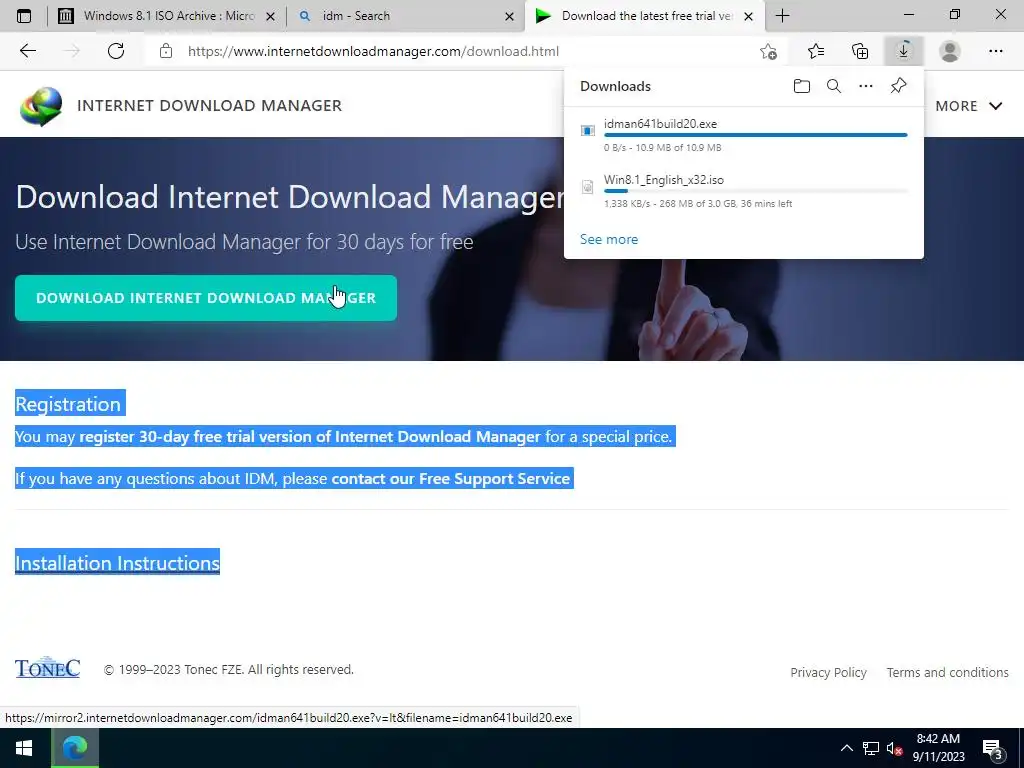View site information lock icon
This screenshot has width=1024, height=768.
166,51
